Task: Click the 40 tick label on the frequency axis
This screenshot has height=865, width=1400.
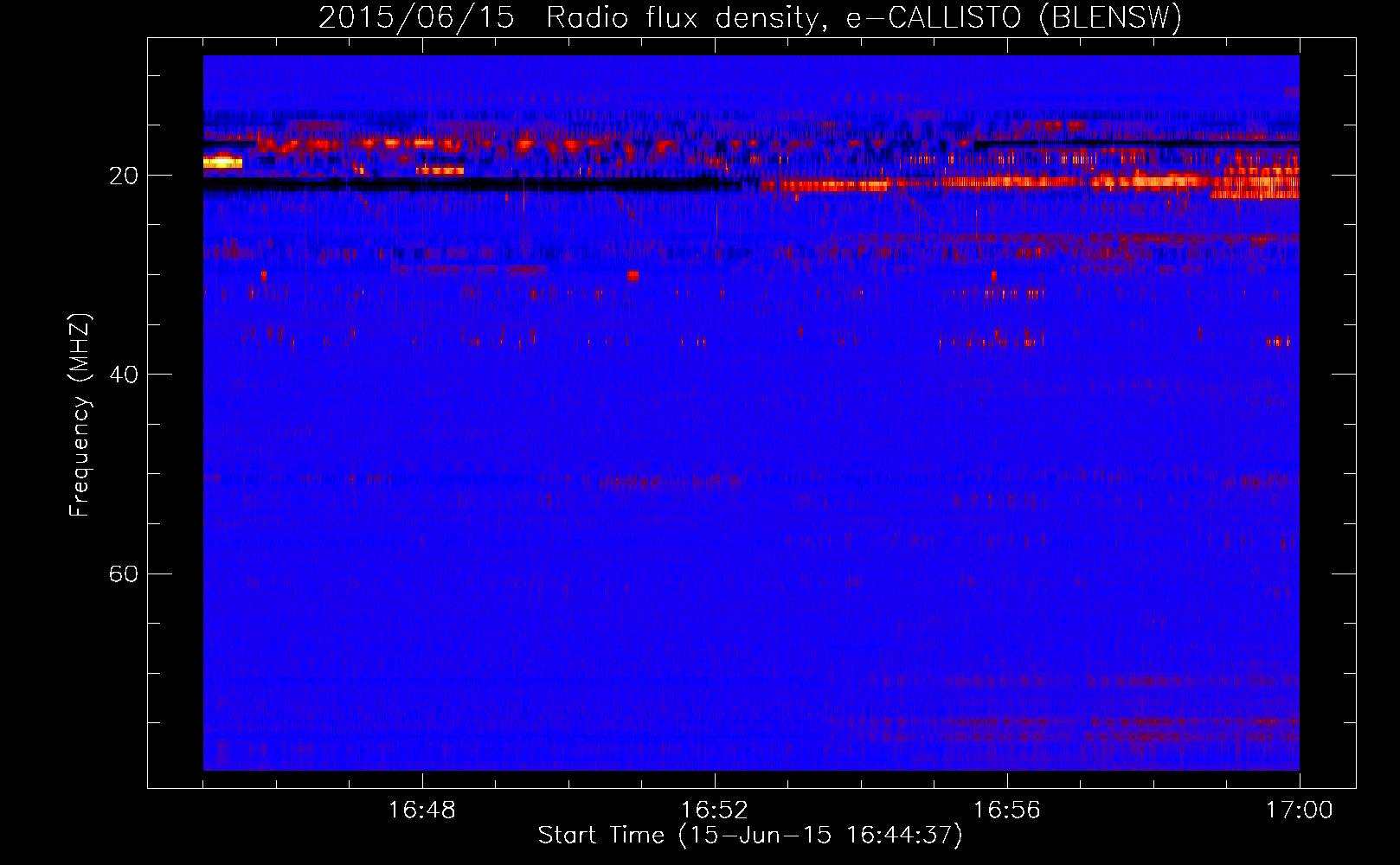Action: pyautogui.click(x=124, y=375)
